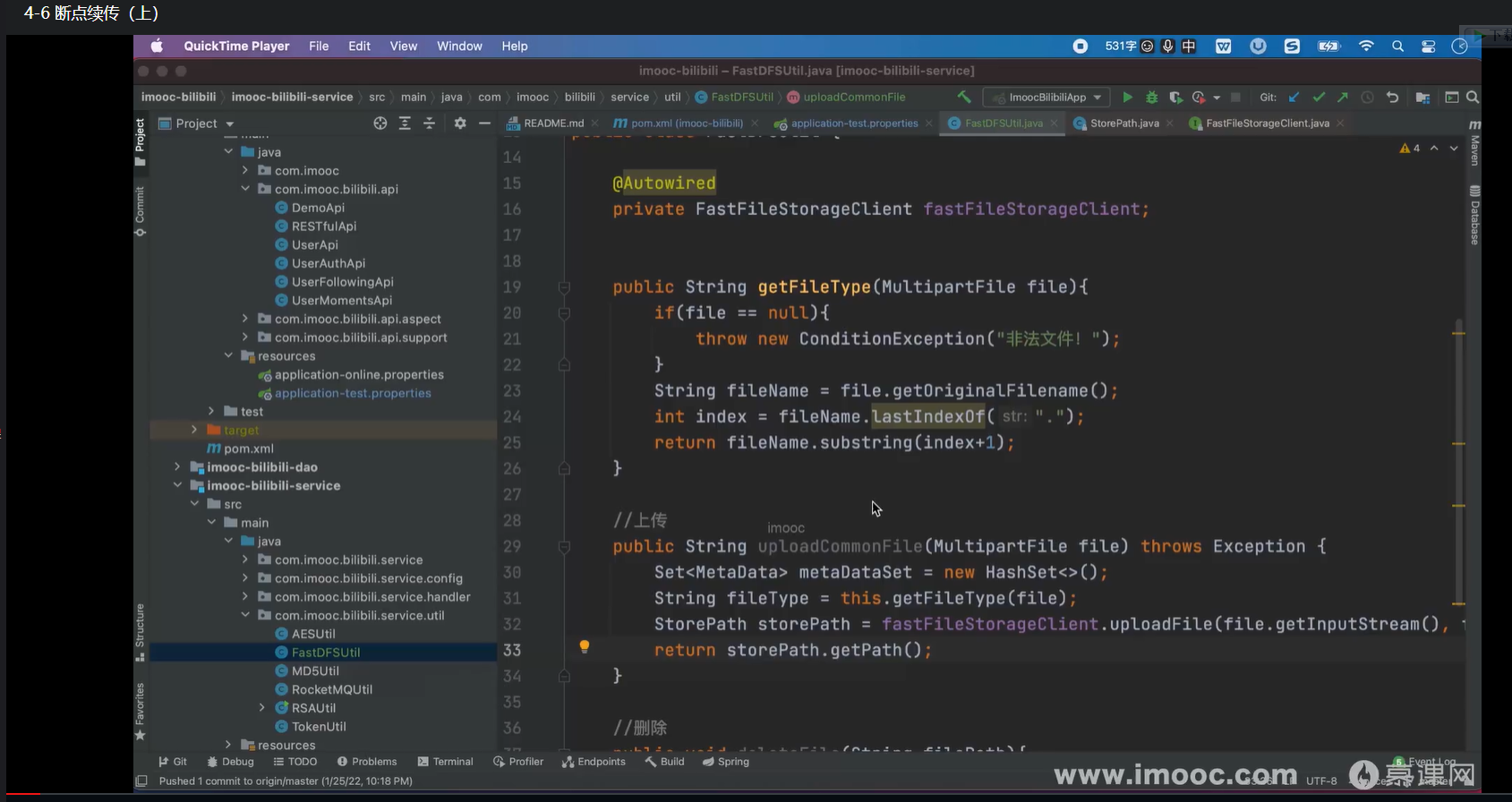Switch to the StorePath.java editor tab
The height and width of the screenshot is (802, 1512).
[x=1123, y=124]
